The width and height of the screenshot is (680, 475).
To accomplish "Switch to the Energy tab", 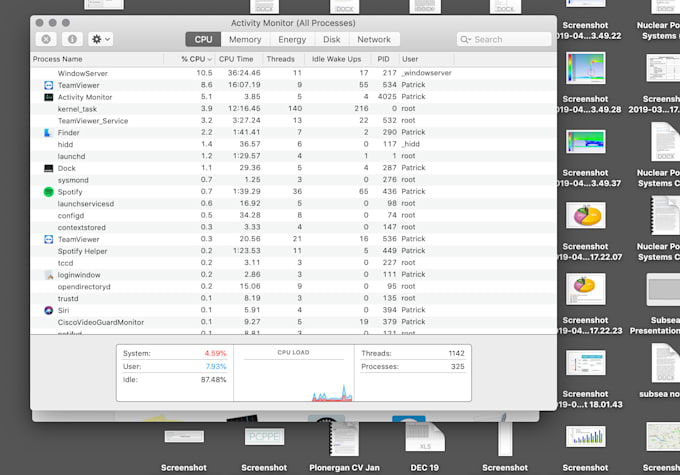I will [x=292, y=39].
